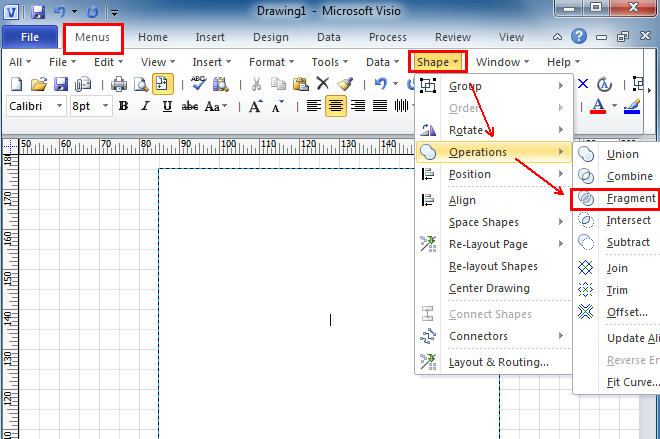Viewport: 660px width, 439px height.
Task: Click the blue Help question mark icon
Action: point(579,36)
